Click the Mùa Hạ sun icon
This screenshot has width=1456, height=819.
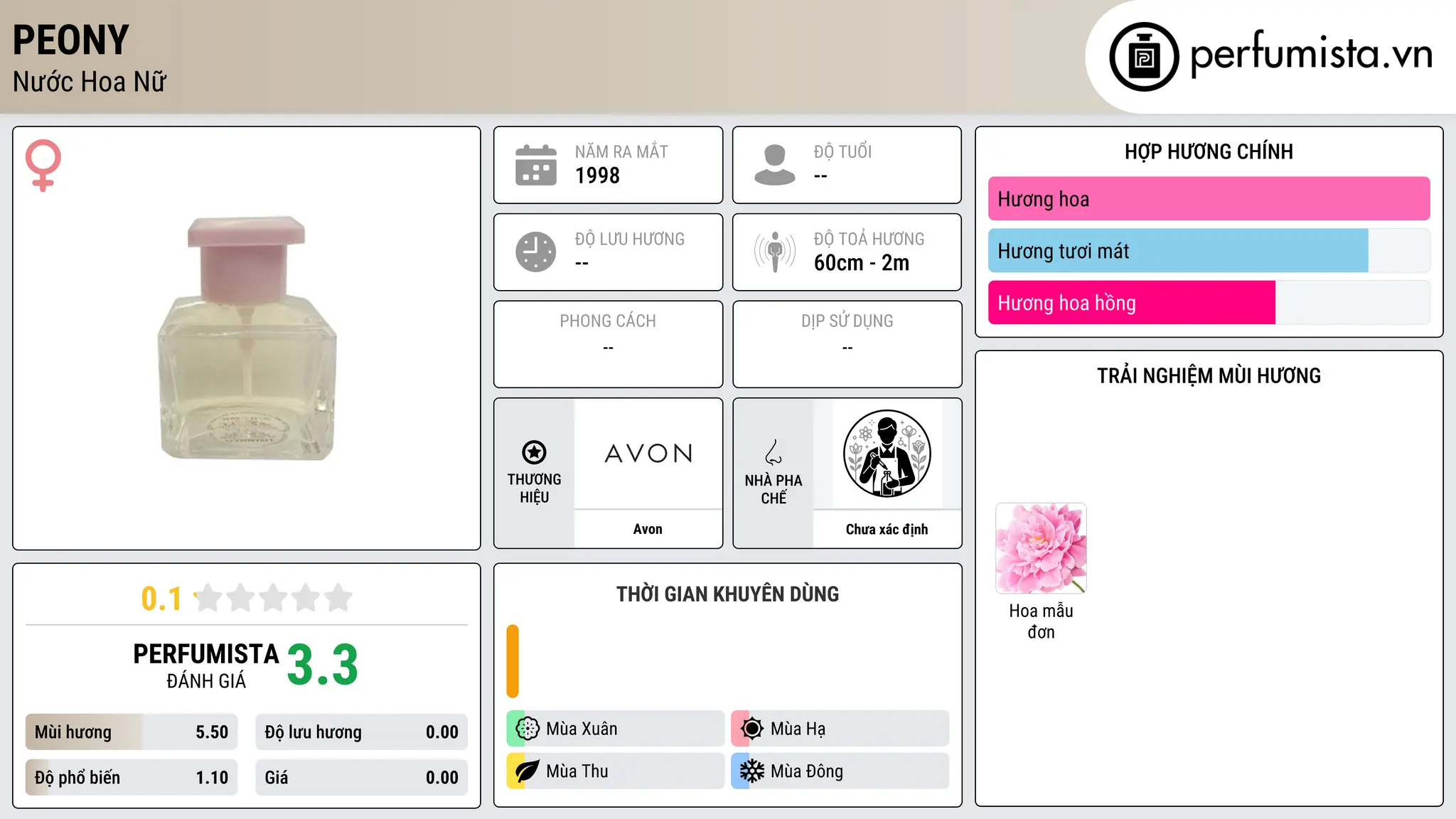[752, 729]
